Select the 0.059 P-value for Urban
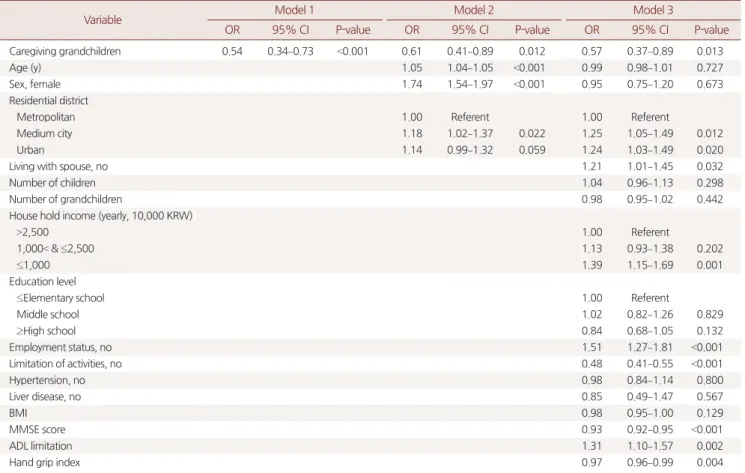 point(532,150)
